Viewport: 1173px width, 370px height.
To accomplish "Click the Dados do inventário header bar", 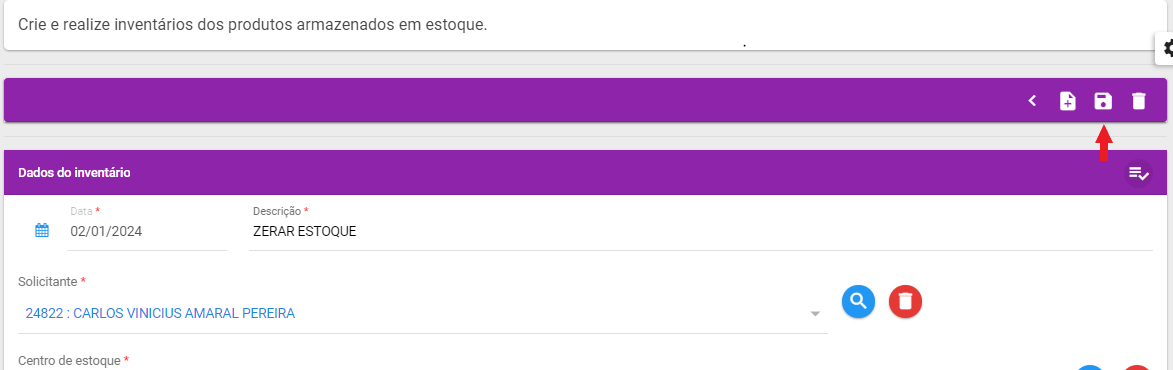I will 586,173.
